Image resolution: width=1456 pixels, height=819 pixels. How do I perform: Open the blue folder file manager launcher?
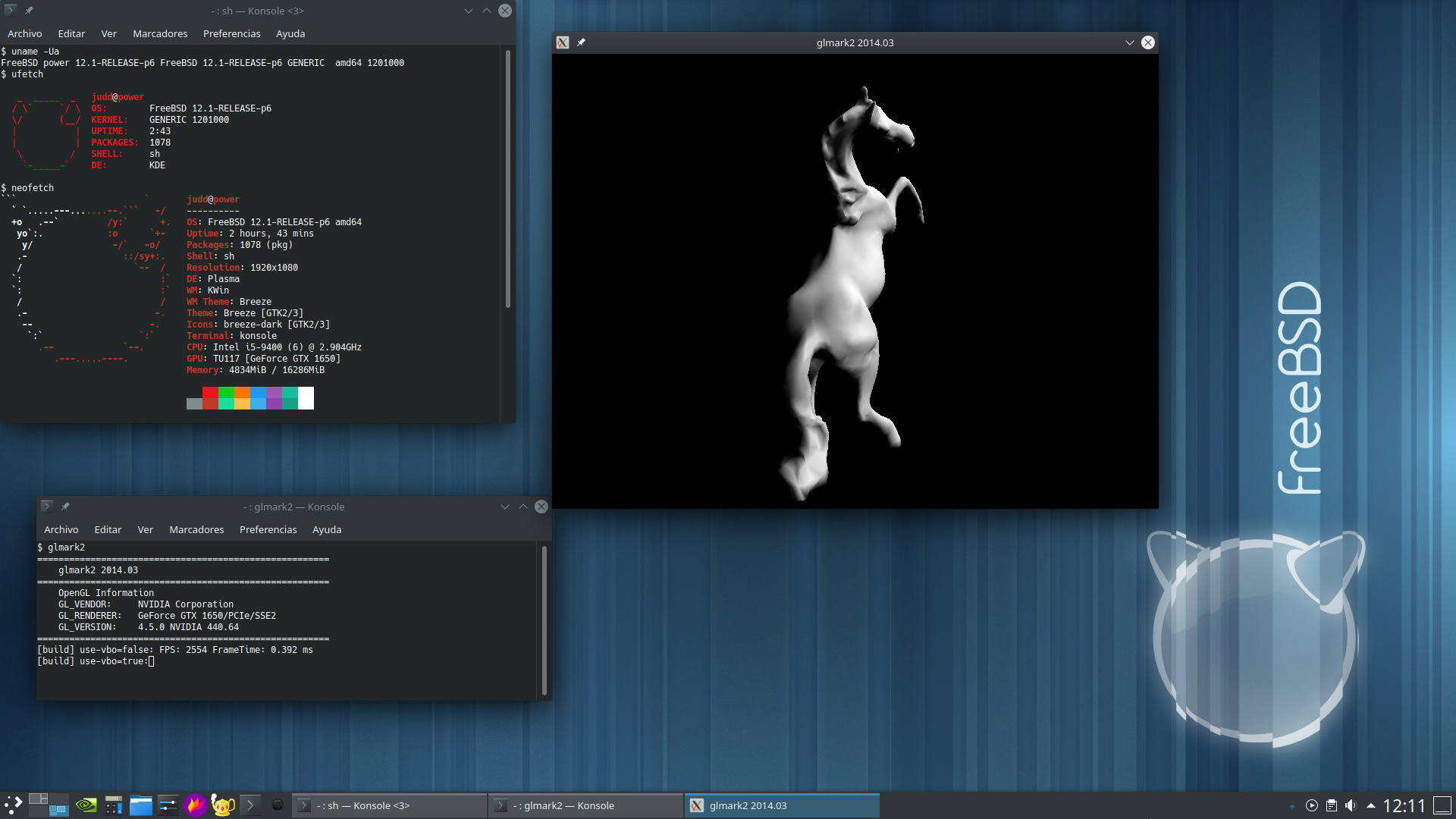(141, 805)
